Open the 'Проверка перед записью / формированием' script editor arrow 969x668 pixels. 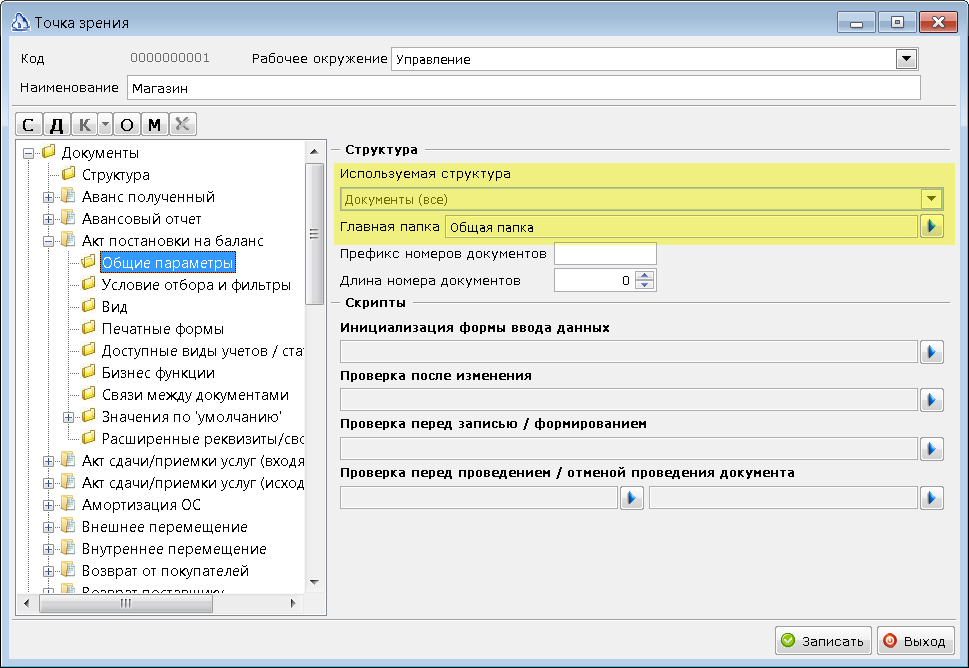[x=932, y=449]
